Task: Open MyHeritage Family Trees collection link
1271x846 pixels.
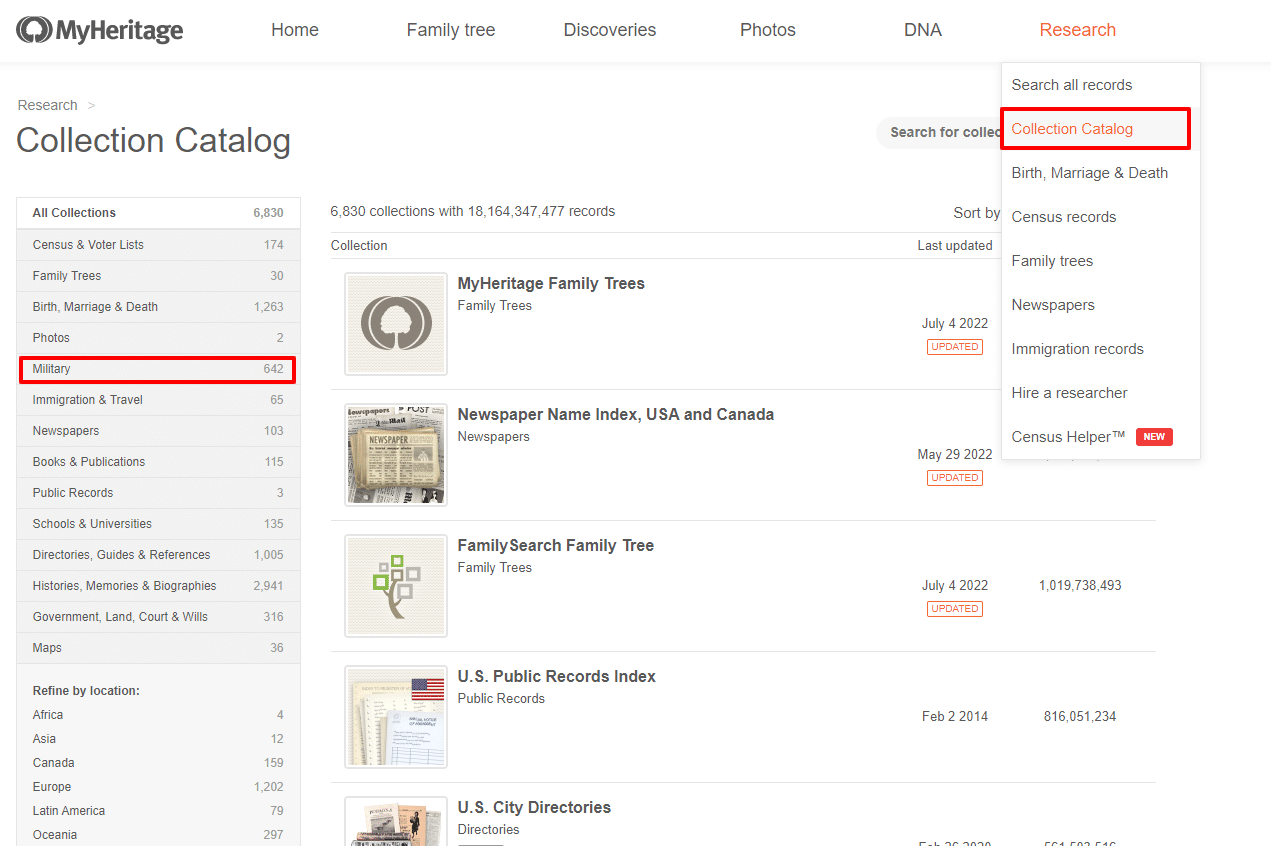Action: [551, 284]
